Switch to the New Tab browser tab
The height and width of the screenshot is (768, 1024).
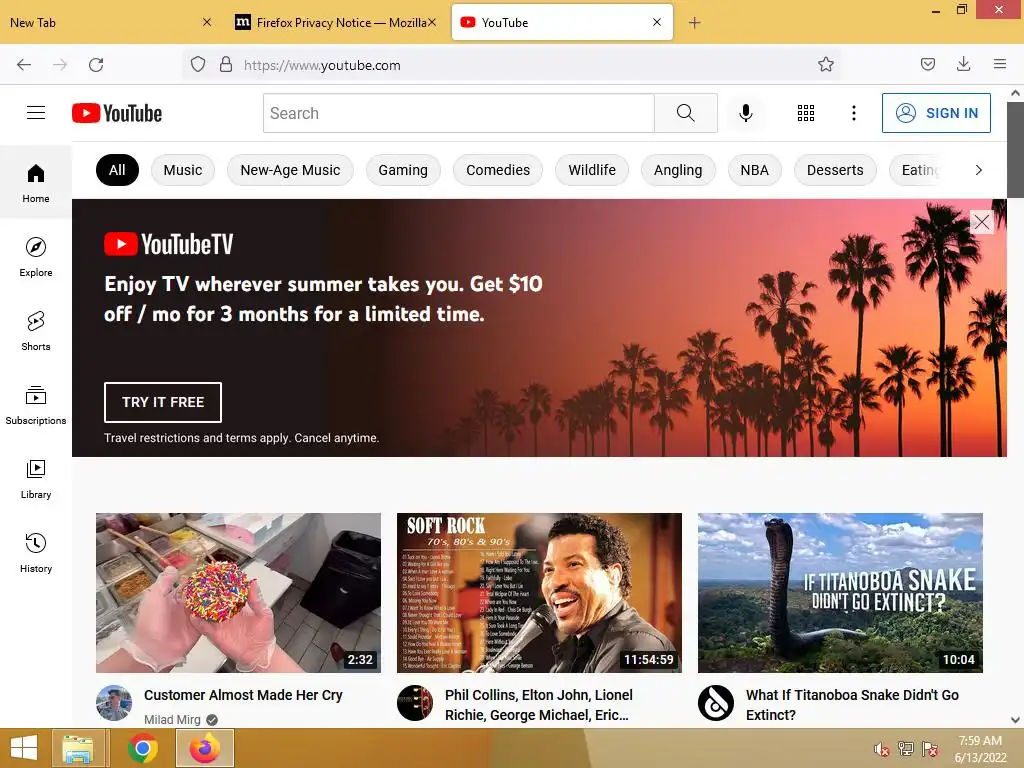click(98, 23)
